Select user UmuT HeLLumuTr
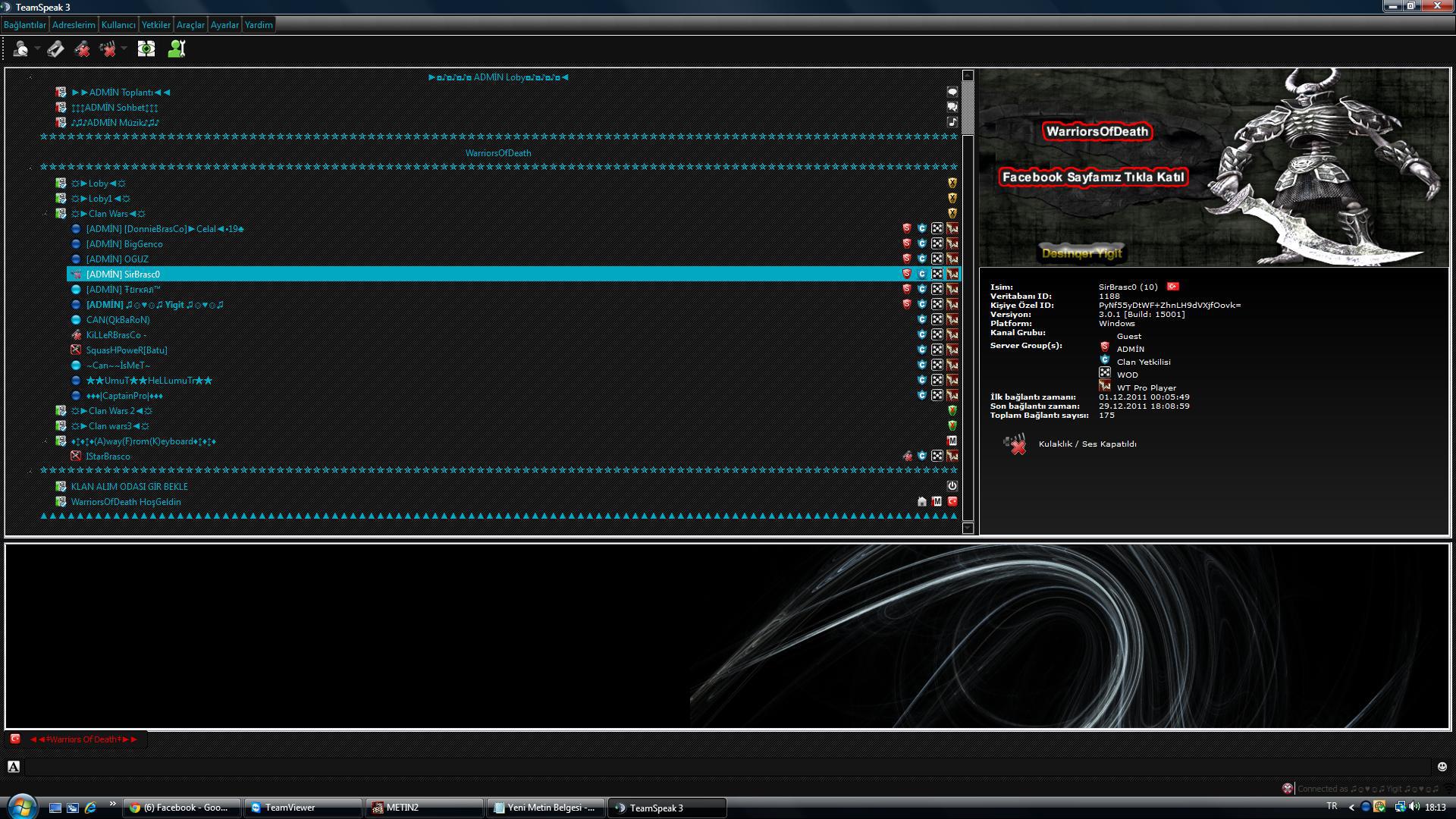 149,381
